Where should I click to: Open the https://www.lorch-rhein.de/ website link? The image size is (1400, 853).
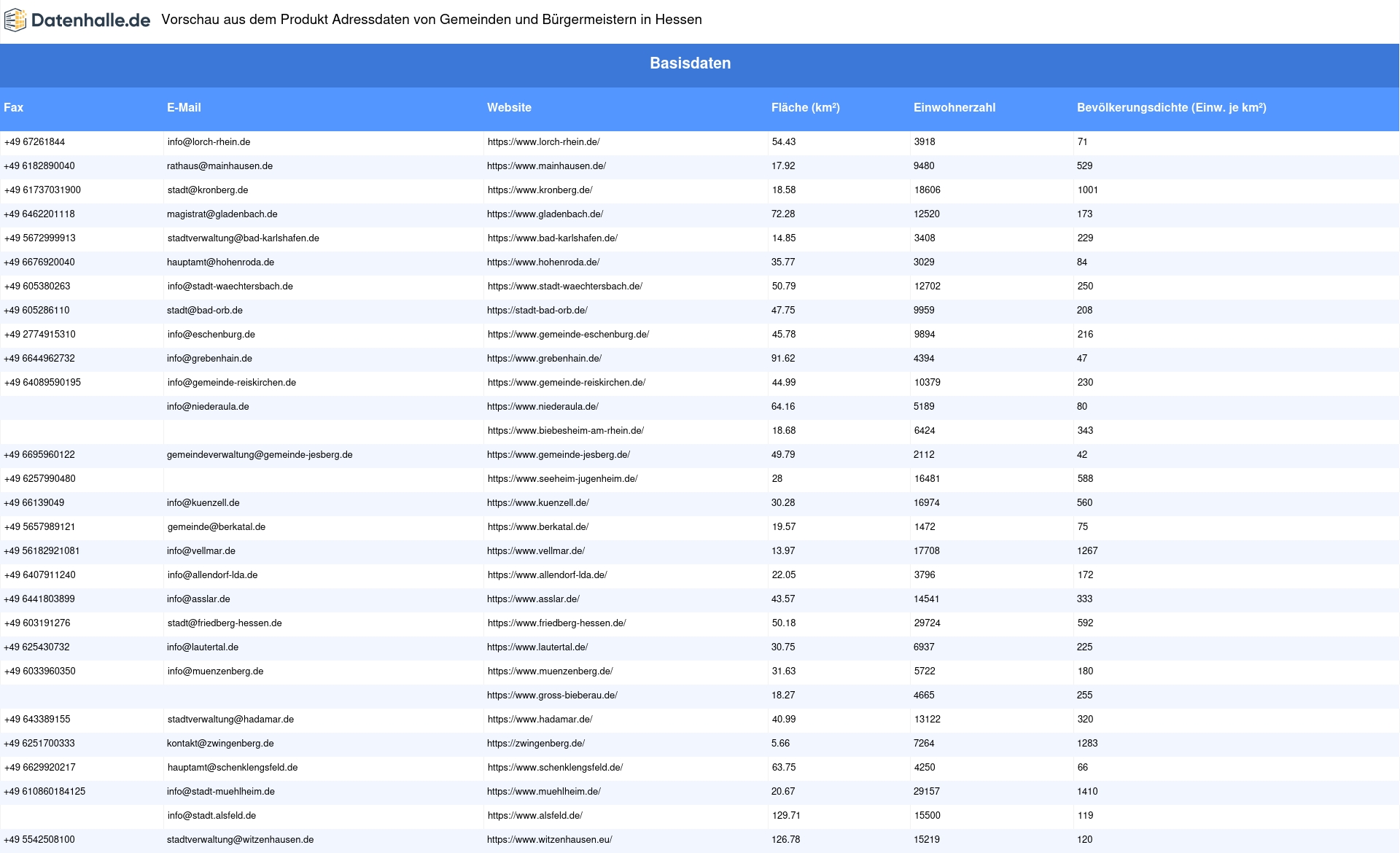coord(544,142)
